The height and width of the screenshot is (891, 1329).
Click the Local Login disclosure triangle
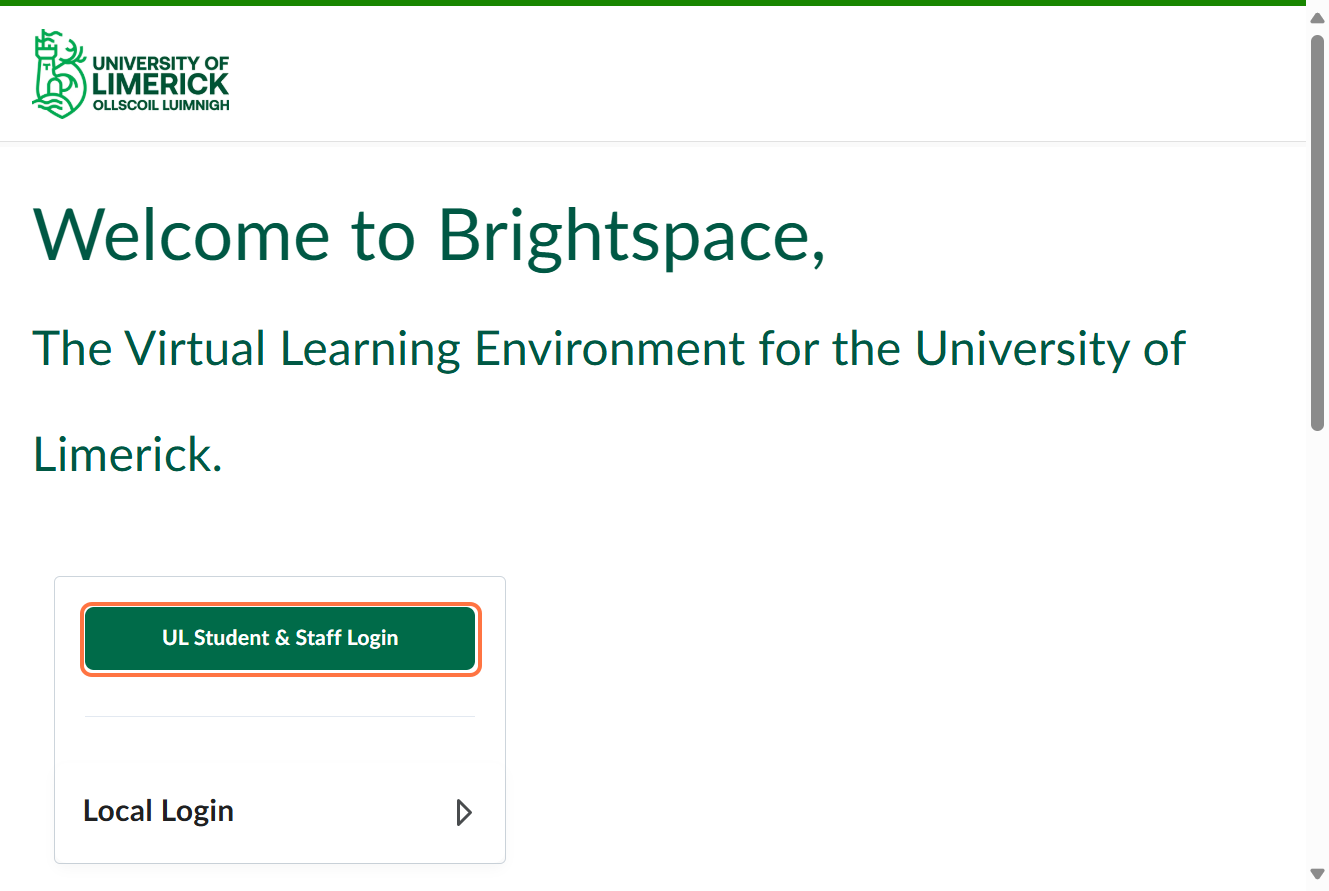pyautogui.click(x=463, y=812)
